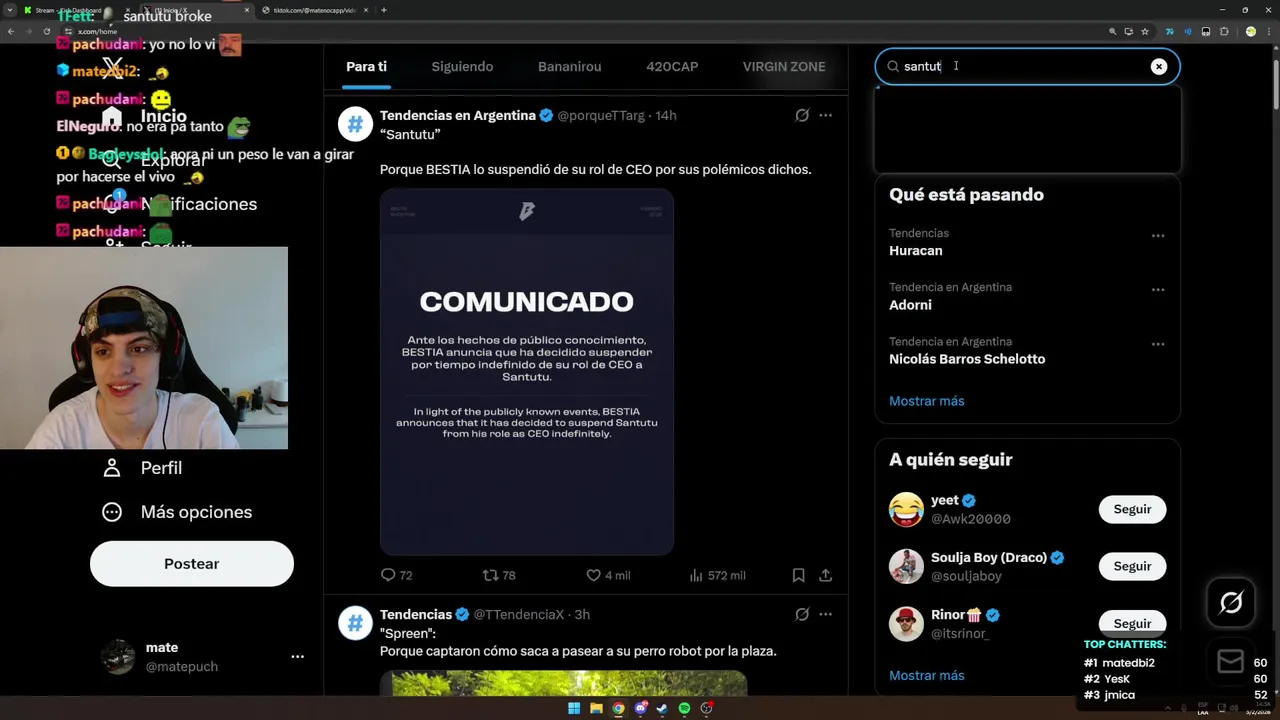Open the more options menu on the Santutu post
Image resolution: width=1280 pixels, height=720 pixels.
(825, 115)
